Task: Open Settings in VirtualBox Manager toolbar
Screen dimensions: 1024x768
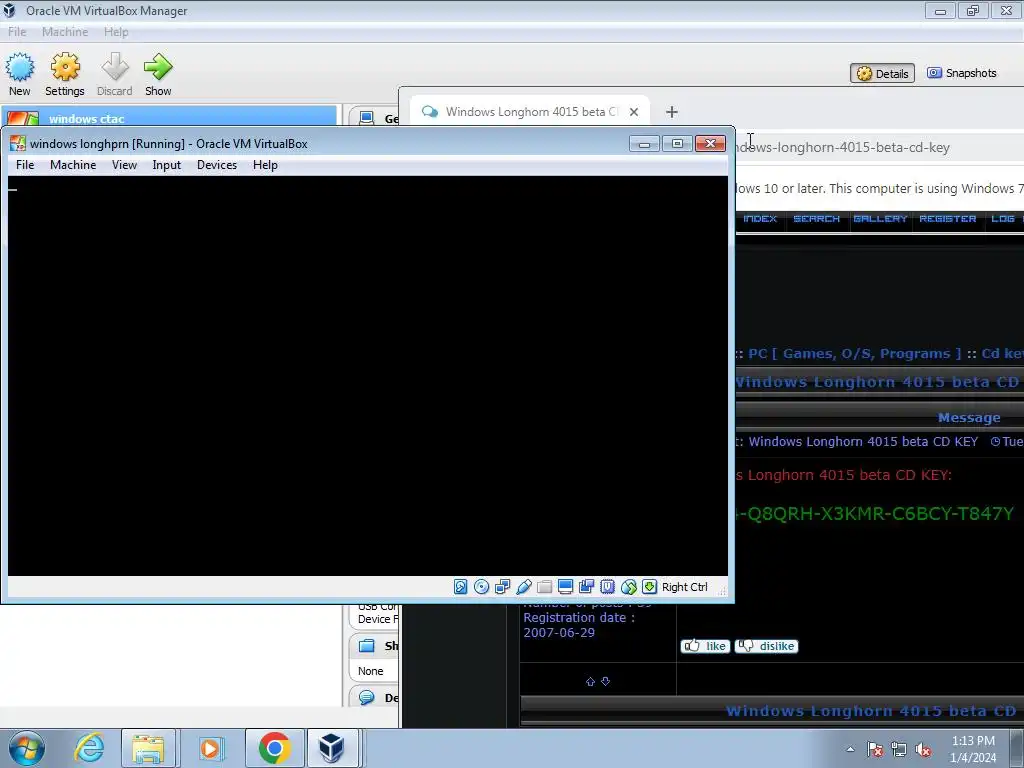Action: [65, 74]
